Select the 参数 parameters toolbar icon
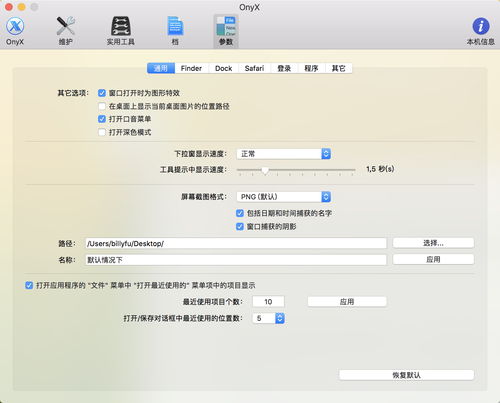The width and height of the screenshot is (500, 403). [226, 31]
